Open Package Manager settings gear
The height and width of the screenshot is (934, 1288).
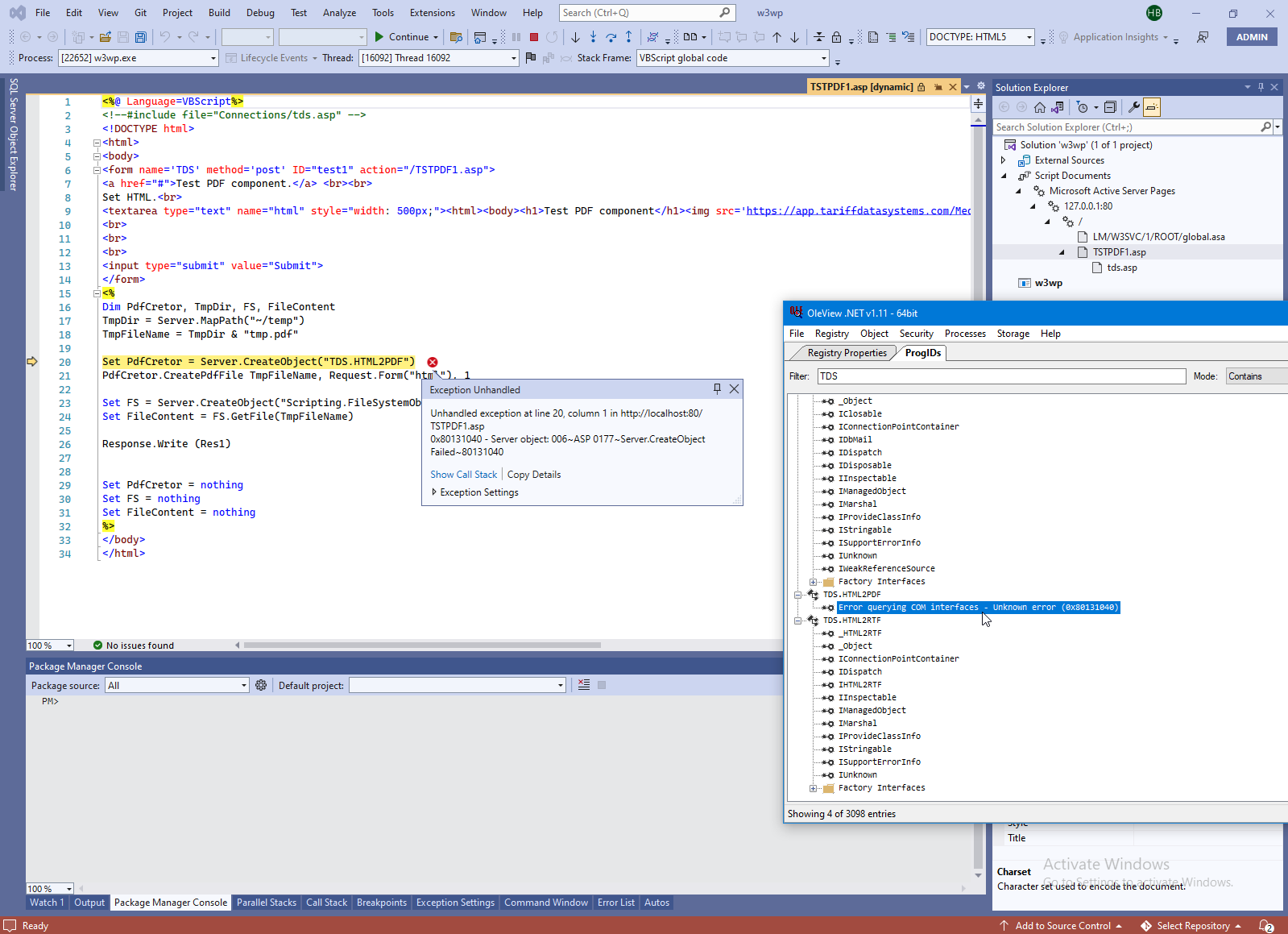[261, 685]
